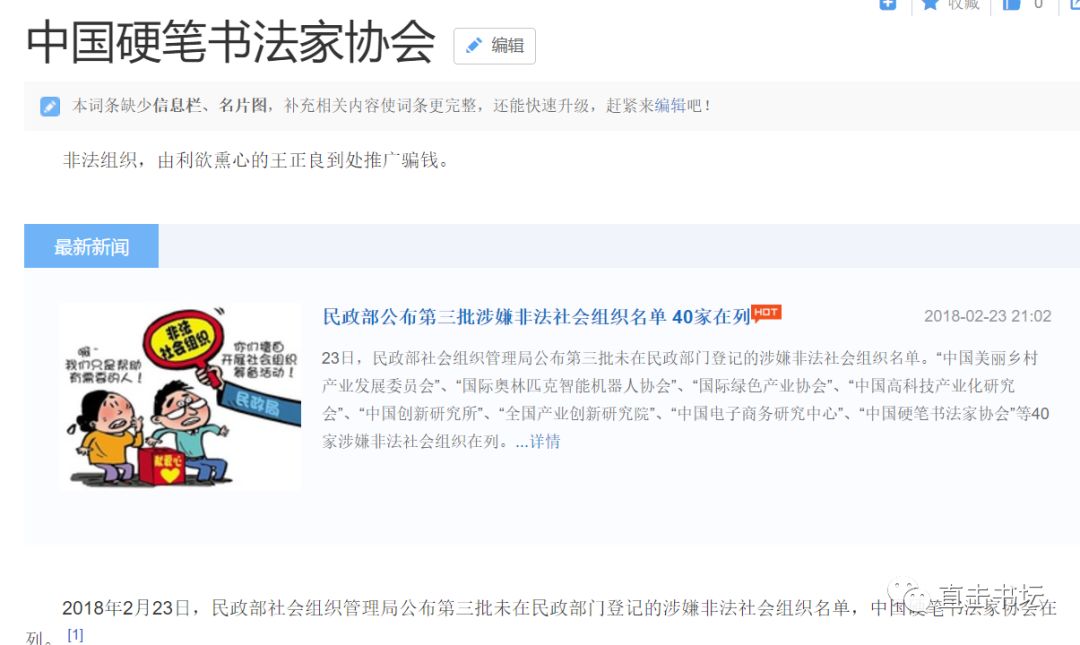
Task: Click the share icon at top right edge
Action: coord(1074,4)
